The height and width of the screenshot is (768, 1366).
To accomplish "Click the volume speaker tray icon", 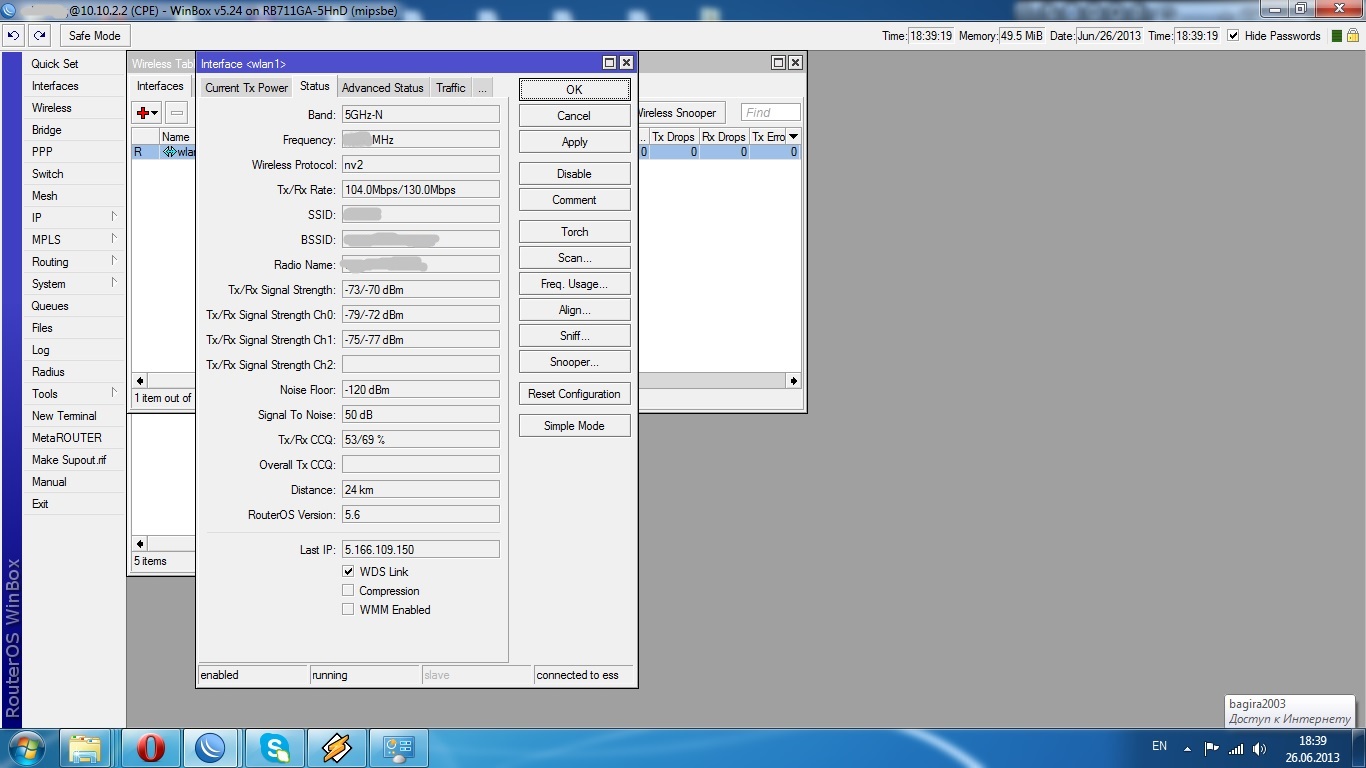I will point(1259,748).
